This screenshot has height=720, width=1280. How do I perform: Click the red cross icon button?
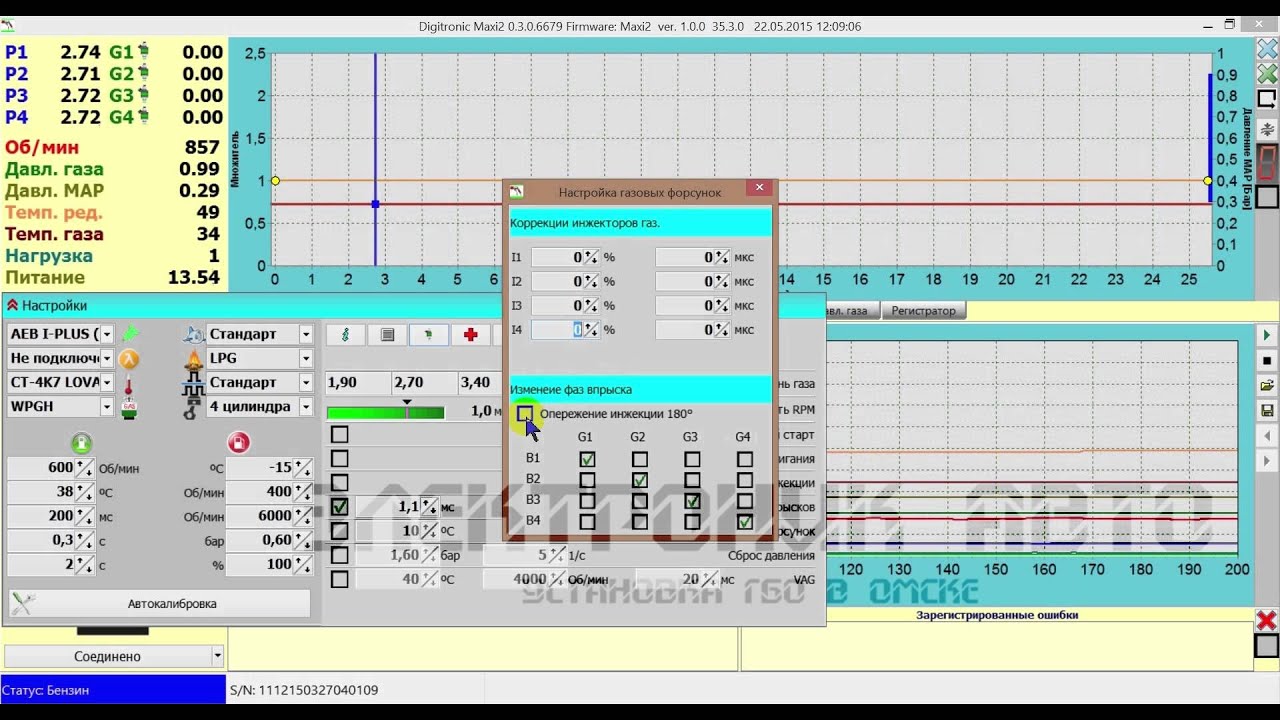click(x=470, y=335)
